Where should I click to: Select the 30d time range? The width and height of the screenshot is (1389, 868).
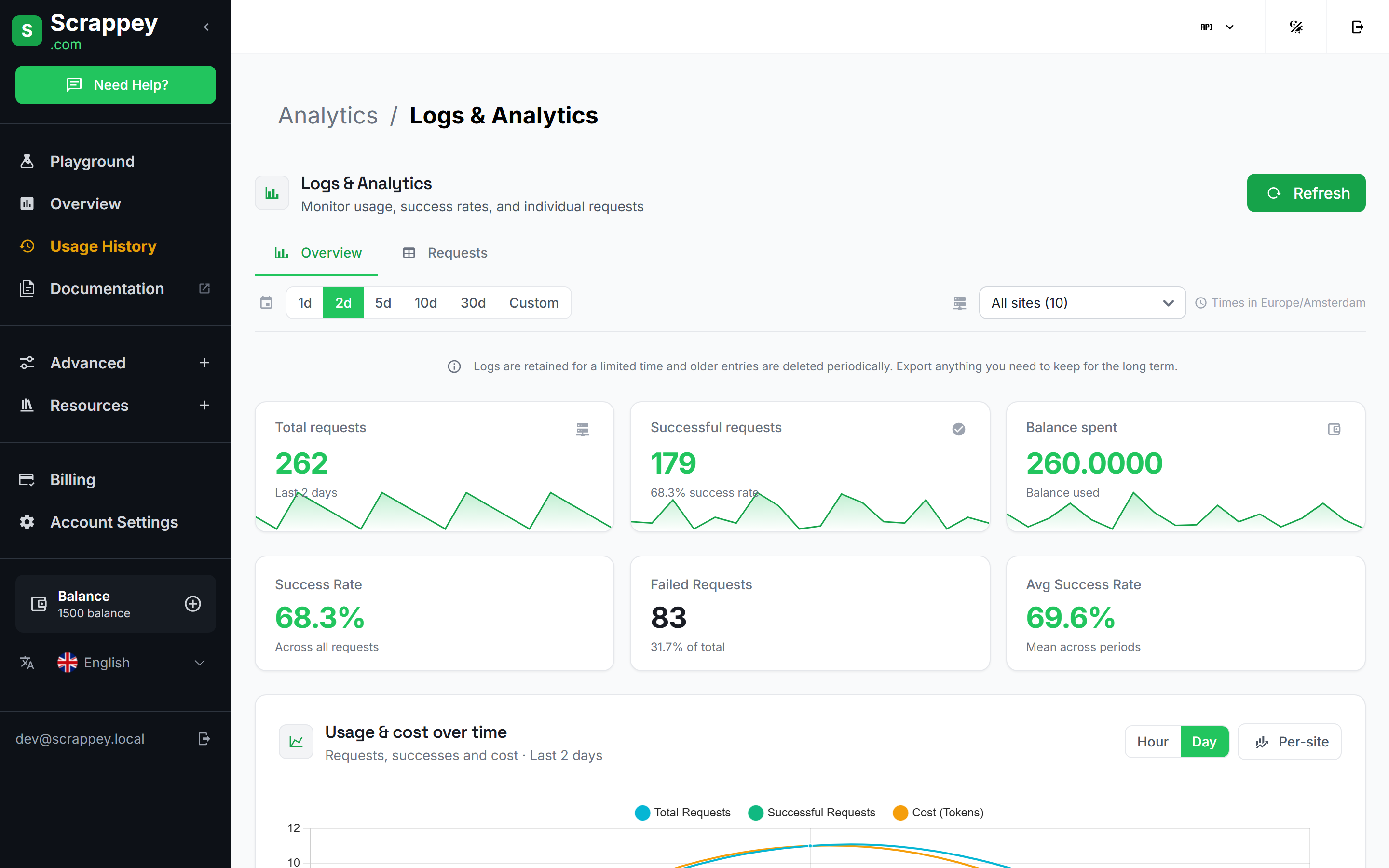click(473, 302)
